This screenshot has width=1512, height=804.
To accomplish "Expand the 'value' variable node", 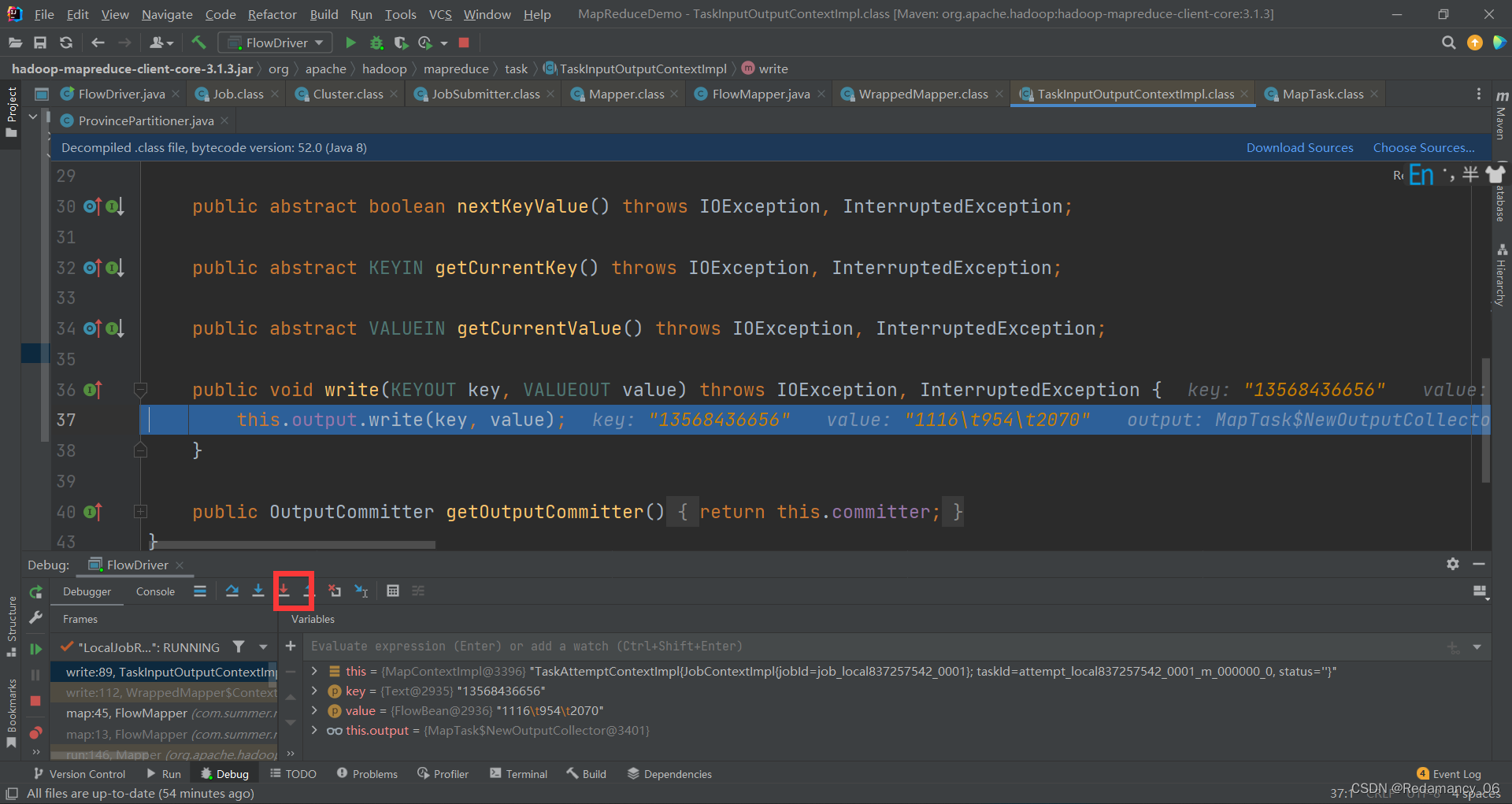I will tap(314, 710).
